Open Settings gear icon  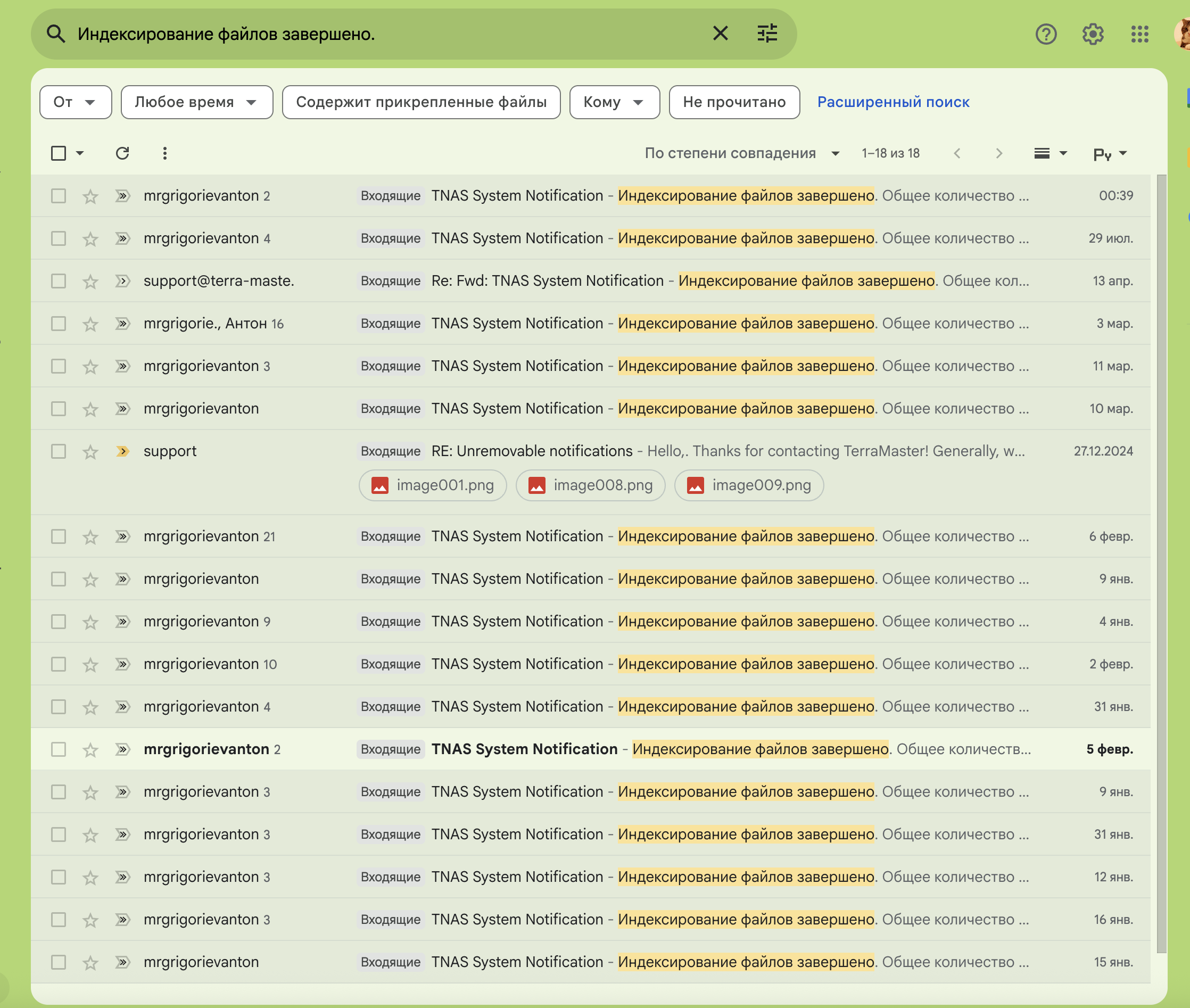pyautogui.click(x=1092, y=34)
